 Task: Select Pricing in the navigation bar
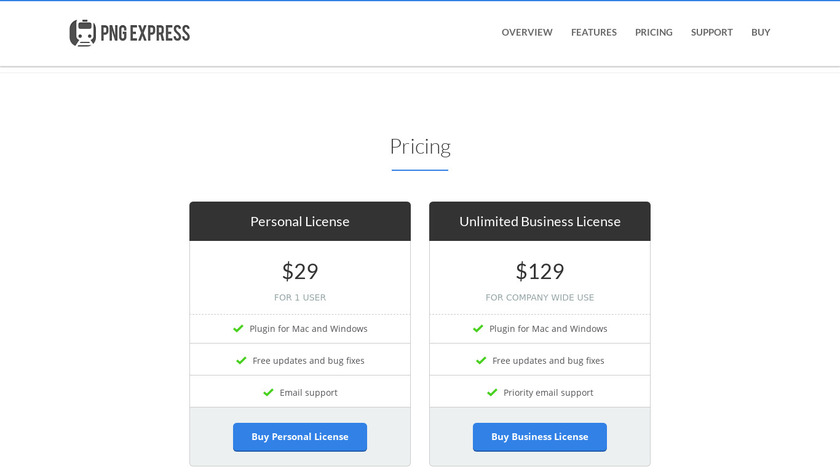(x=654, y=33)
